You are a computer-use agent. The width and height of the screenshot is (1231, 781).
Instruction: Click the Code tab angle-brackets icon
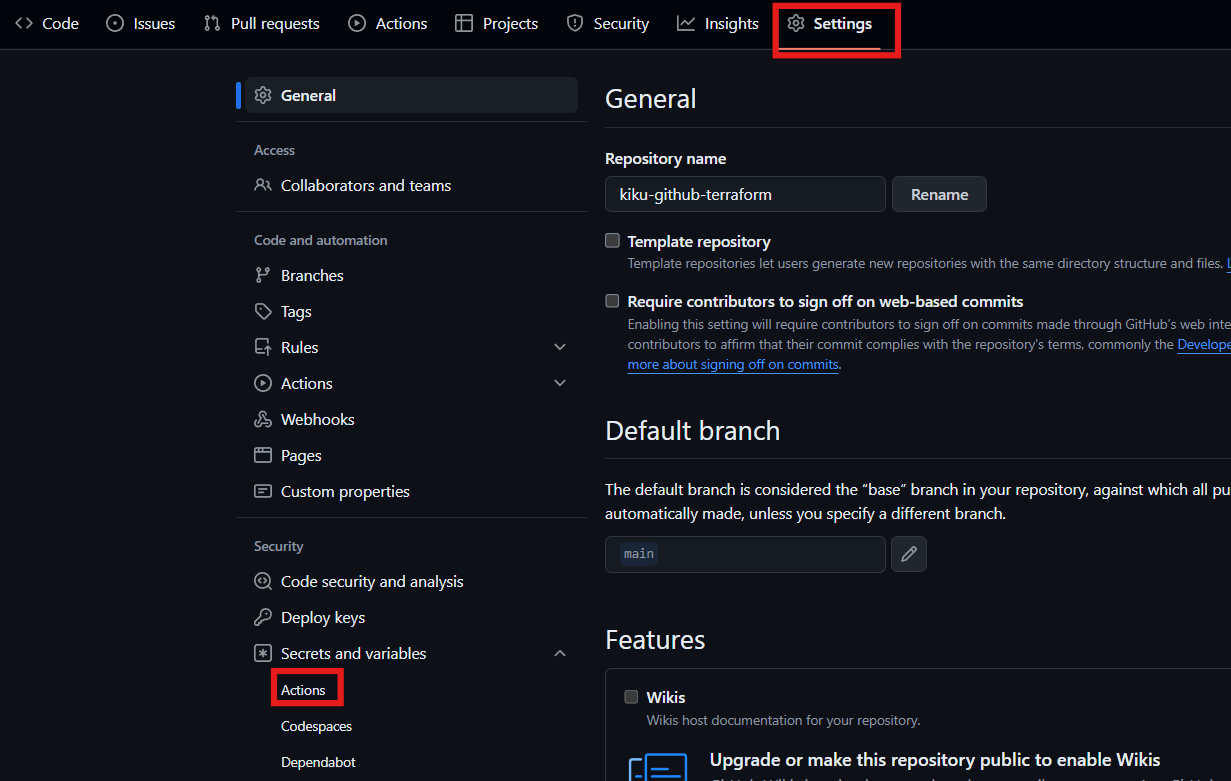tap(24, 23)
